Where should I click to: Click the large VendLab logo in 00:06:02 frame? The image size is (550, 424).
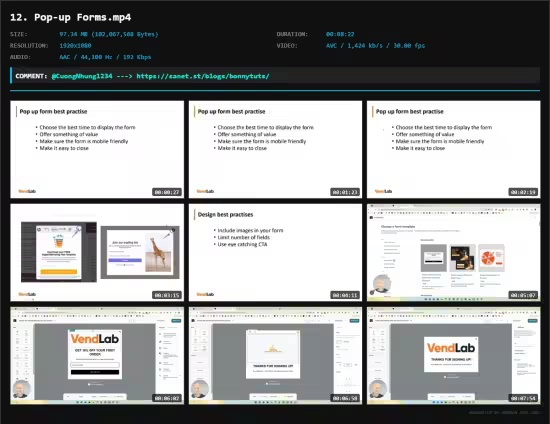(x=95, y=339)
